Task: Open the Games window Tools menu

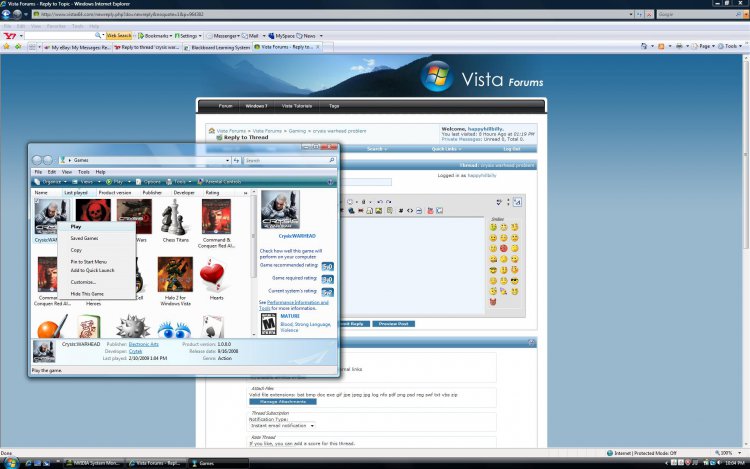Action: click(x=84, y=172)
